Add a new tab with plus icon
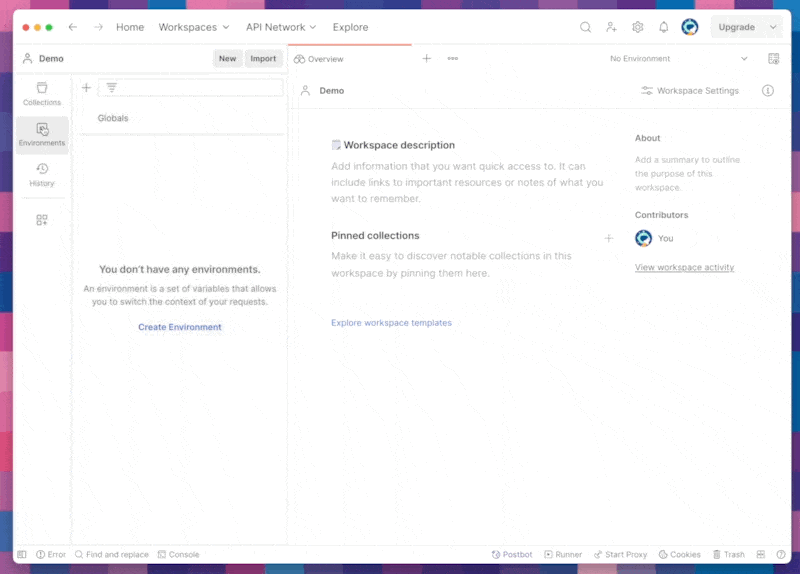 pos(427,59)
